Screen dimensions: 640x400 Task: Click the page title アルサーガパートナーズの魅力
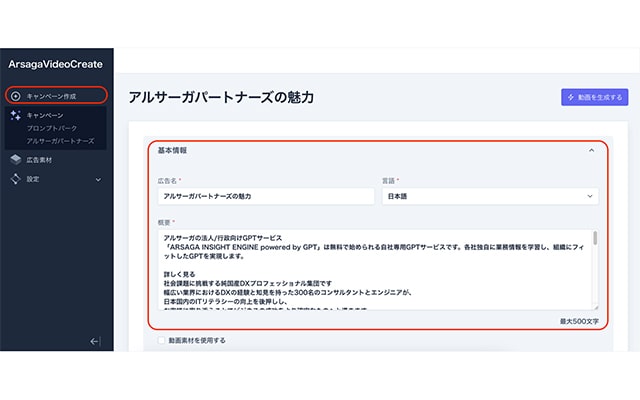(221, 97)
